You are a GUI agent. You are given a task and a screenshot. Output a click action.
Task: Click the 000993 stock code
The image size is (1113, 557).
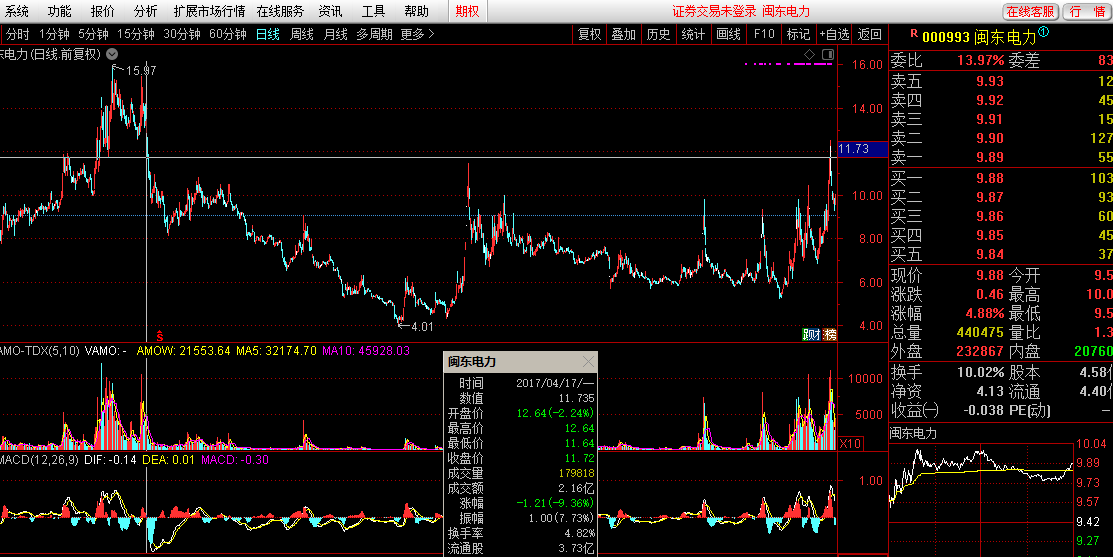coord(945,38)
